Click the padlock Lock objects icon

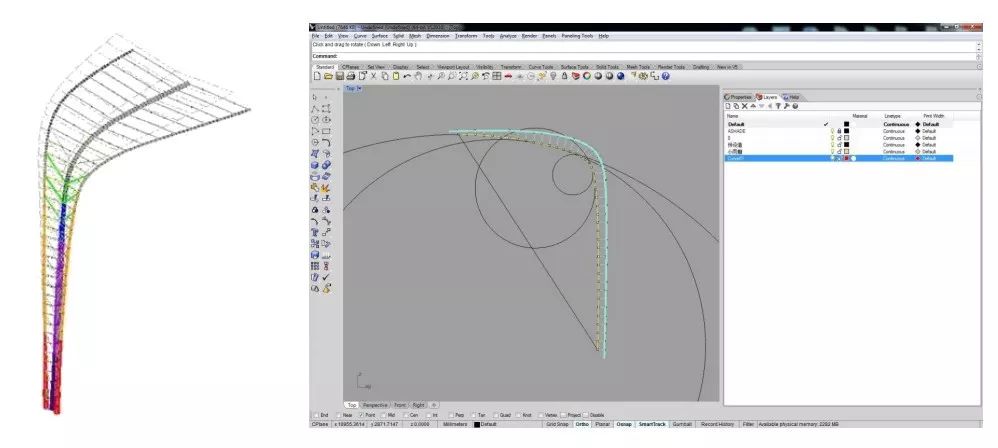[x=565, y=76]
